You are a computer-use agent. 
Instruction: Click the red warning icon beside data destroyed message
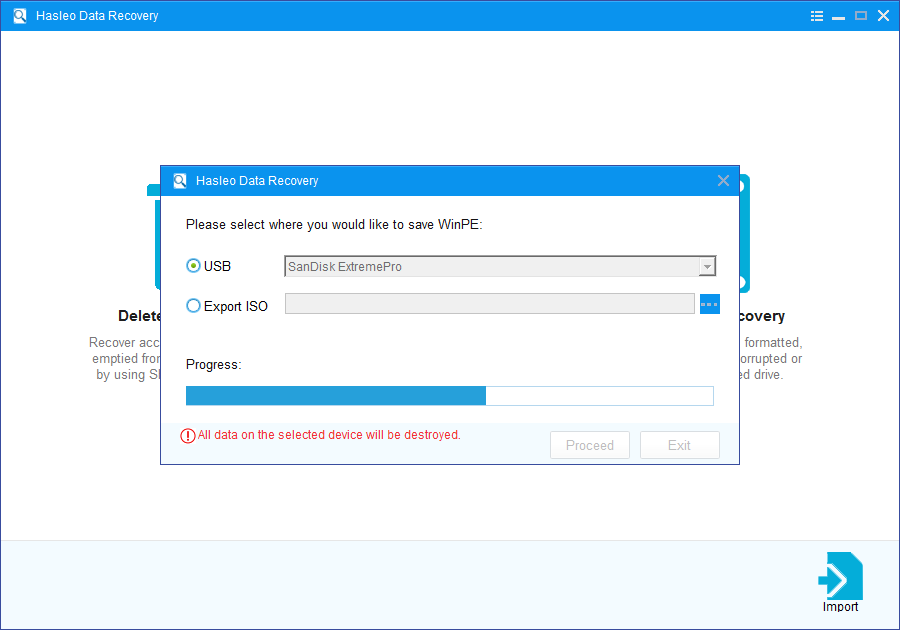pos(188,436)
